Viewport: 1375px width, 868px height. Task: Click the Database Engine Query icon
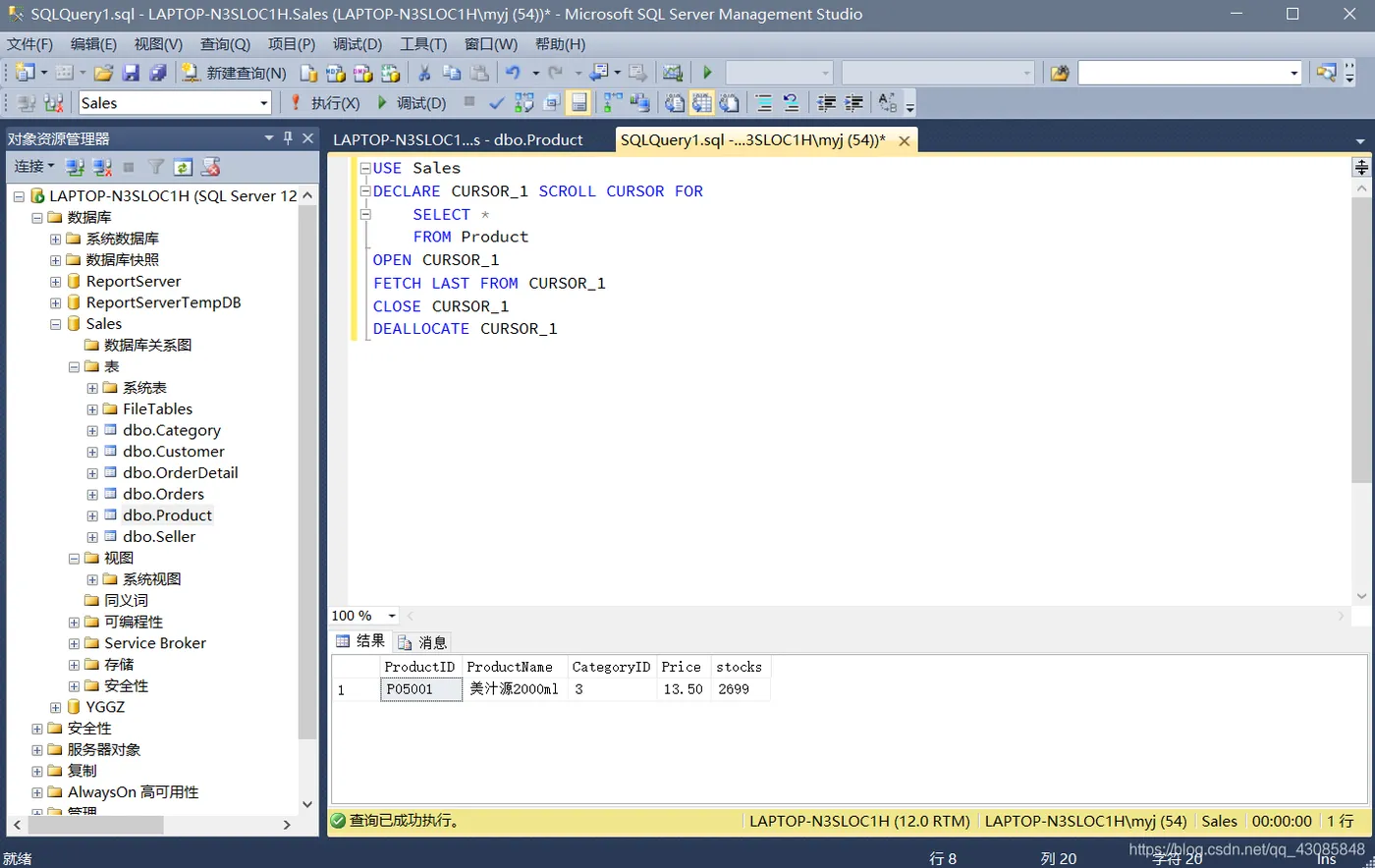point(308,73)
